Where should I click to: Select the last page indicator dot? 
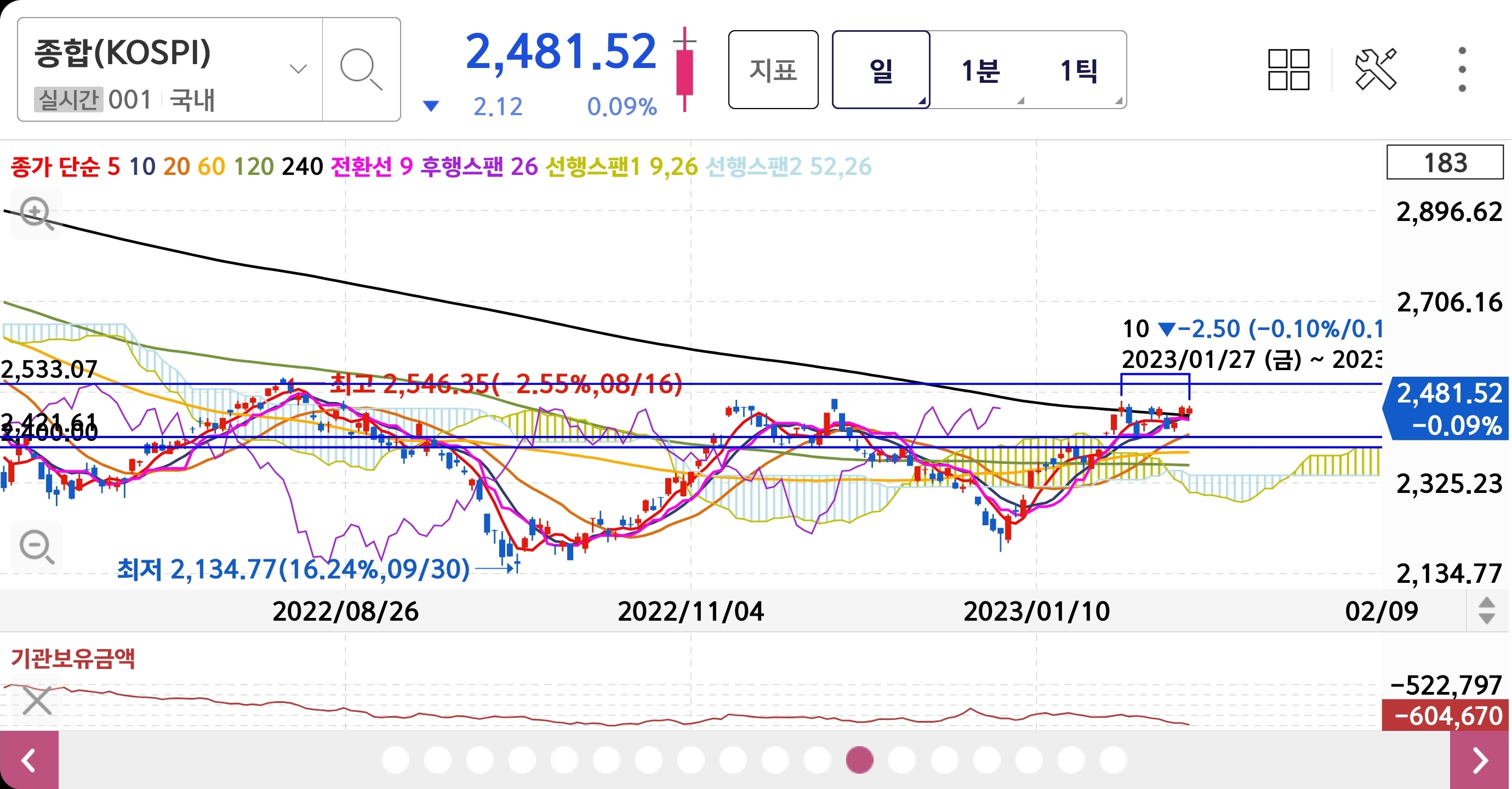pyautogui.click(x=1113, y=760)
